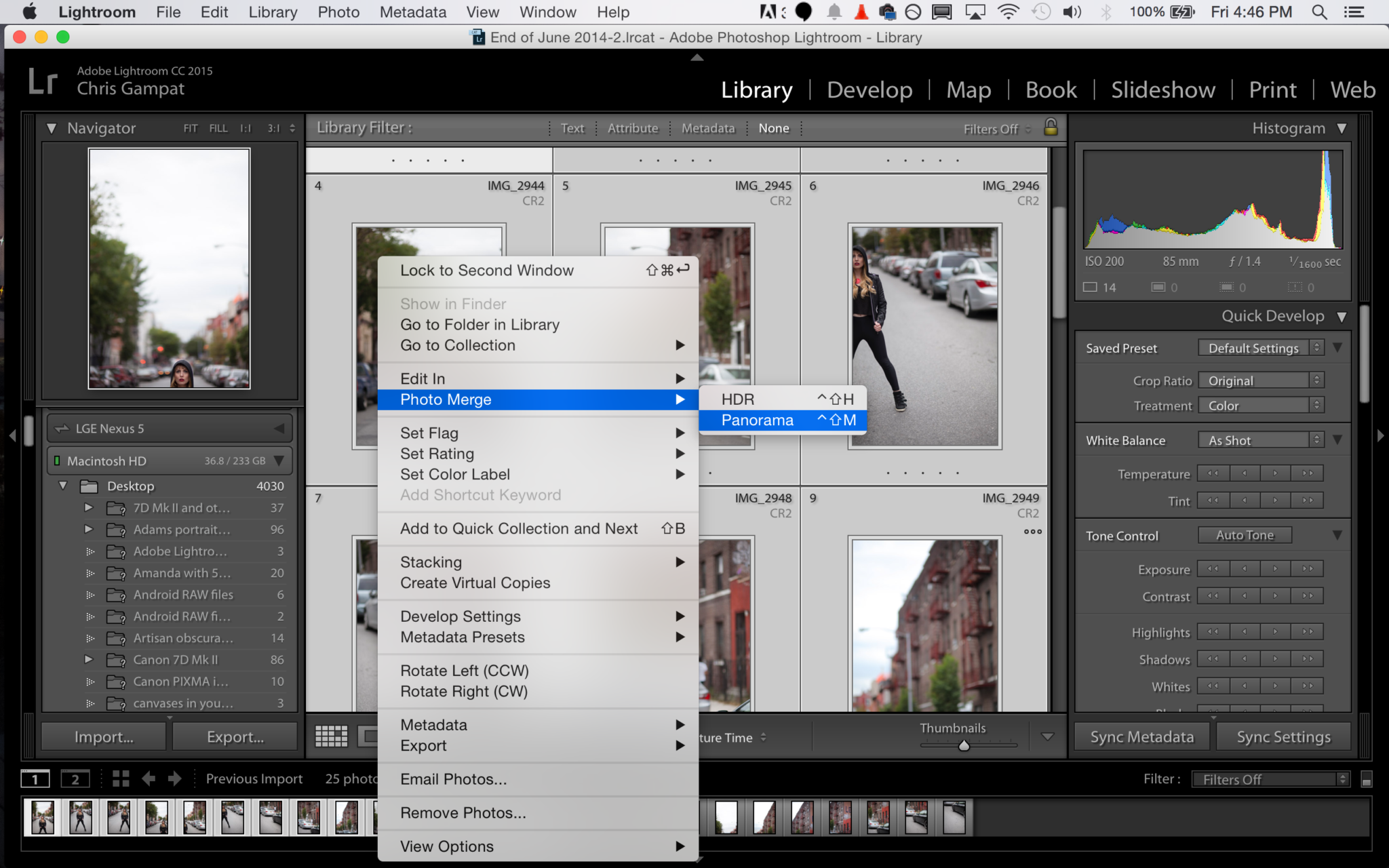Select the Metadata filter option

pos(707,128)
